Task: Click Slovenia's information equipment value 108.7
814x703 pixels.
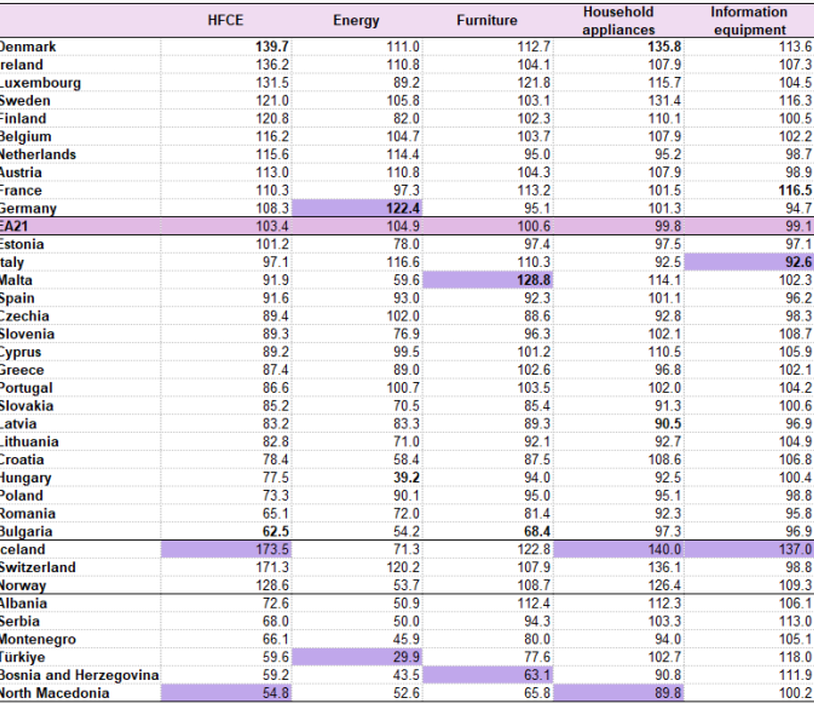Action: pos(795,334)
